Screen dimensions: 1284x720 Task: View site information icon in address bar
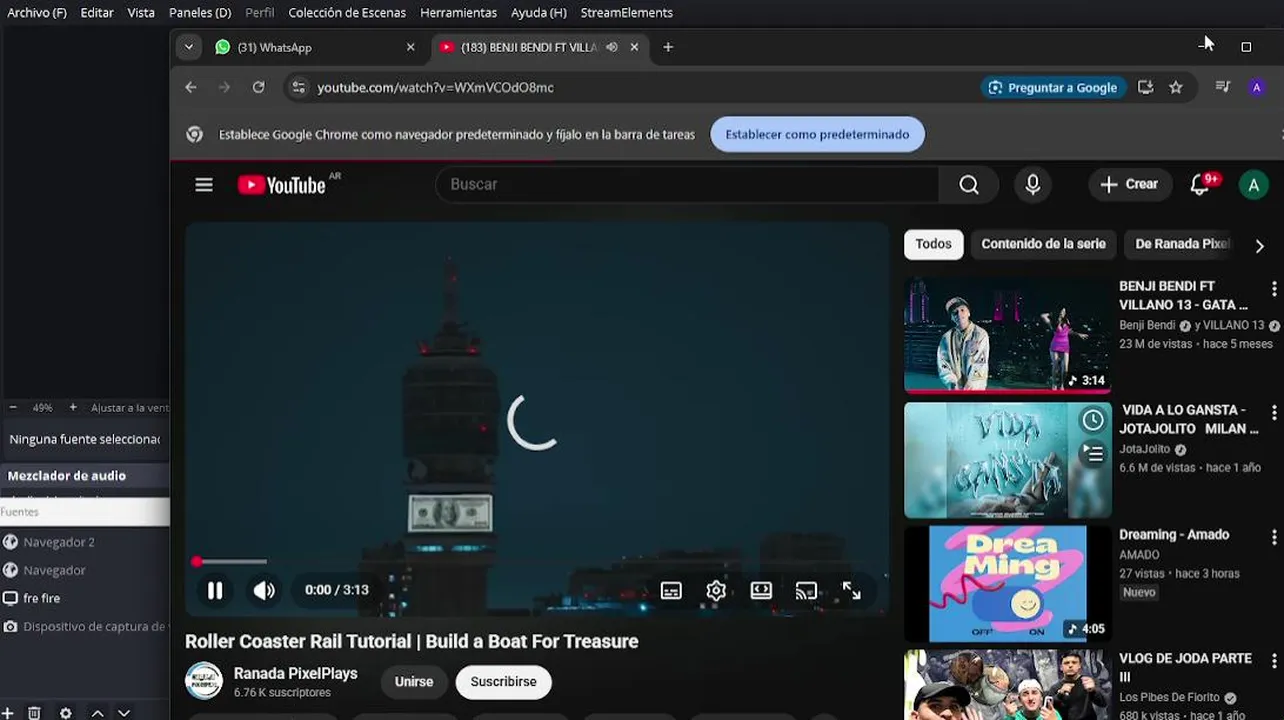click(x=297, y=87)
